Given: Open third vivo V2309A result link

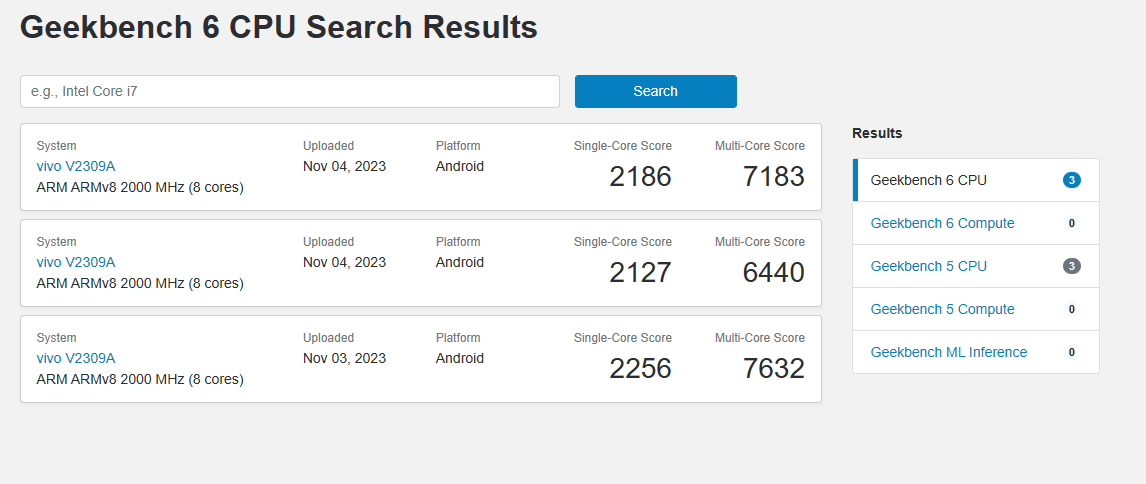Looking at the screenshot, I should click(76, 358).
